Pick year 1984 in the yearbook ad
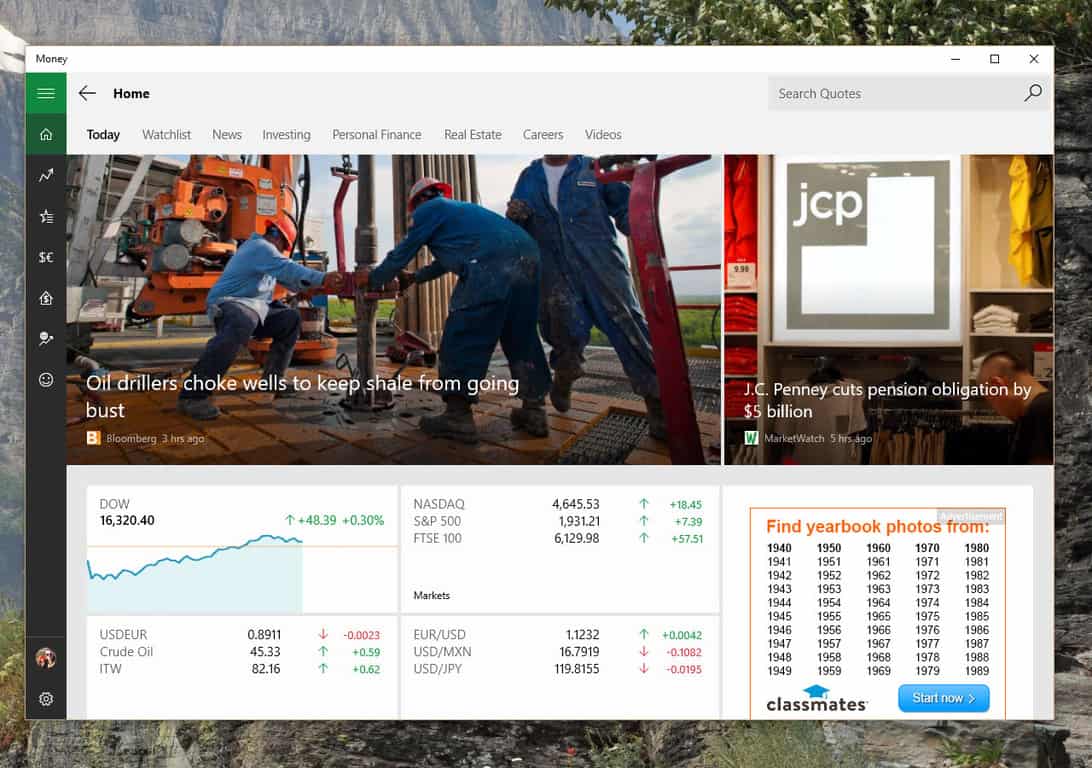 pos(977,603)
